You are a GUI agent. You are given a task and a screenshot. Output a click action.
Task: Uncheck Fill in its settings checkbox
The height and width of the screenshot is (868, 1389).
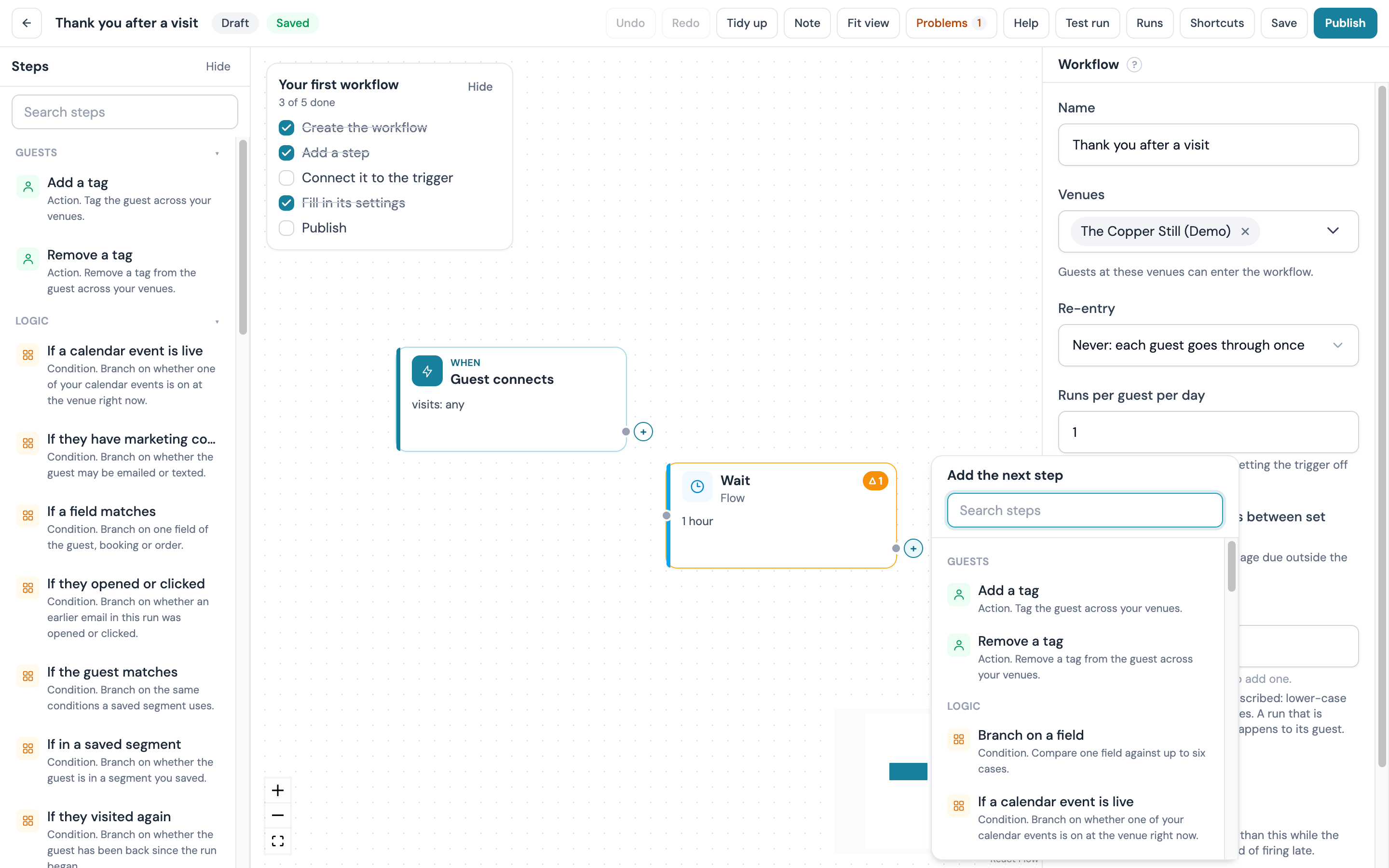pyautogui.click(x=286, y=203)
